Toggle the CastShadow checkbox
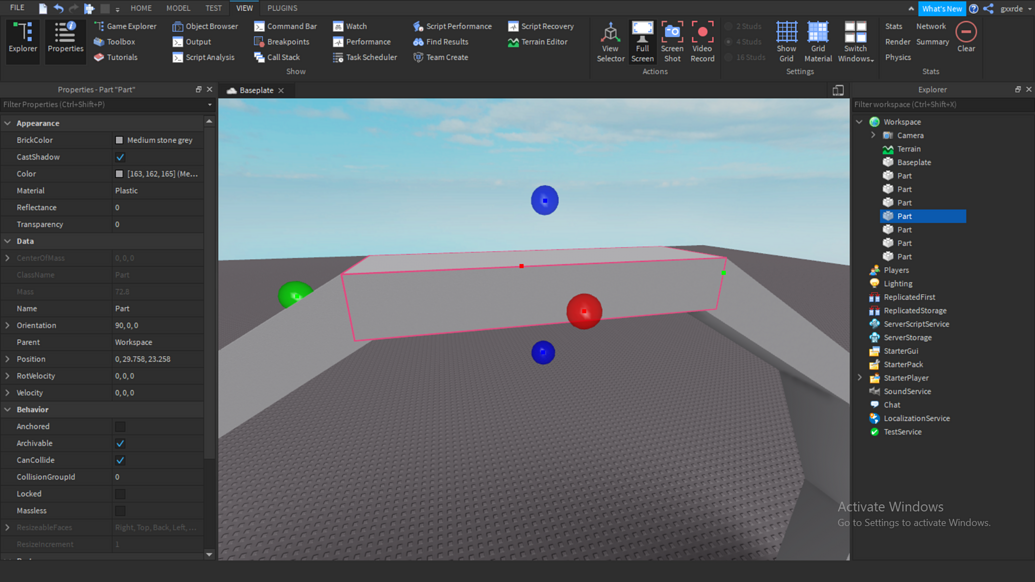The image size is (1035, 582). [x=120, y=157]
